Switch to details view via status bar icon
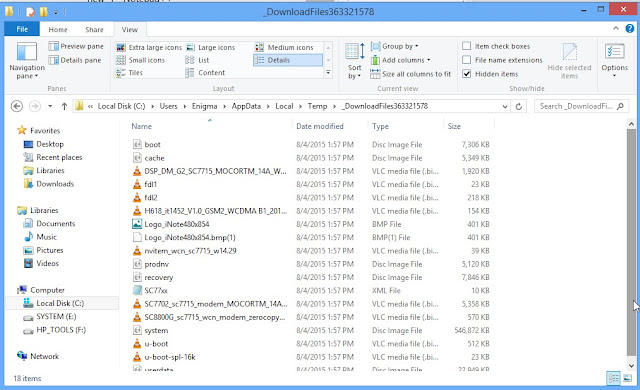640x390 pixels. (613, 378)
